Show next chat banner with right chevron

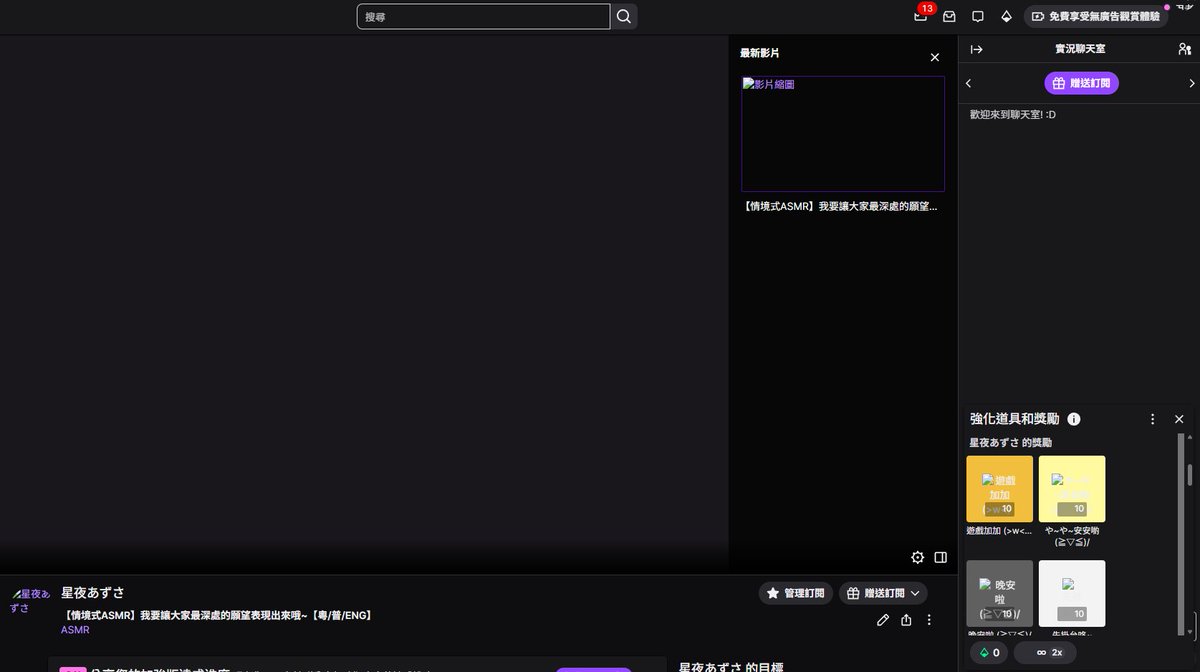(x=1191, y=84)
